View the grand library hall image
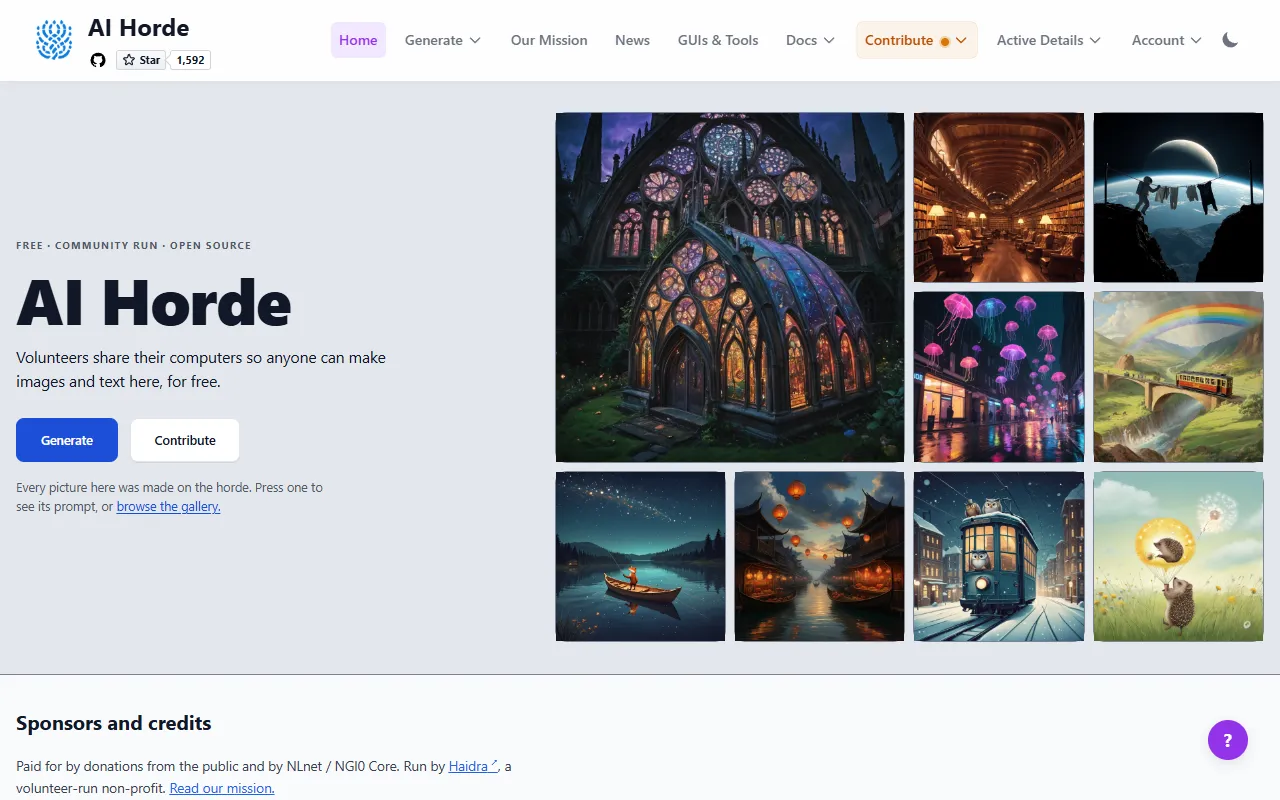The width and height of the screenshot is (1280, 800). [x=999, y=197]
